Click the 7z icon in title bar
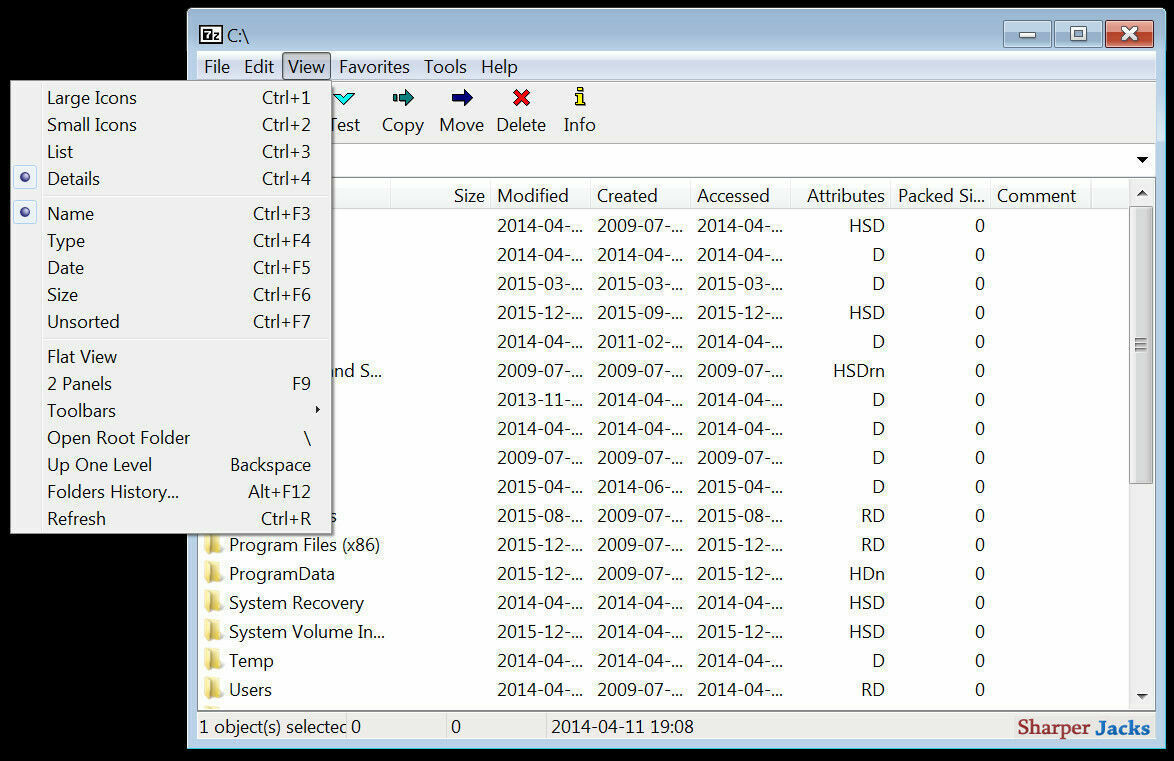 (x=210, y=34)
